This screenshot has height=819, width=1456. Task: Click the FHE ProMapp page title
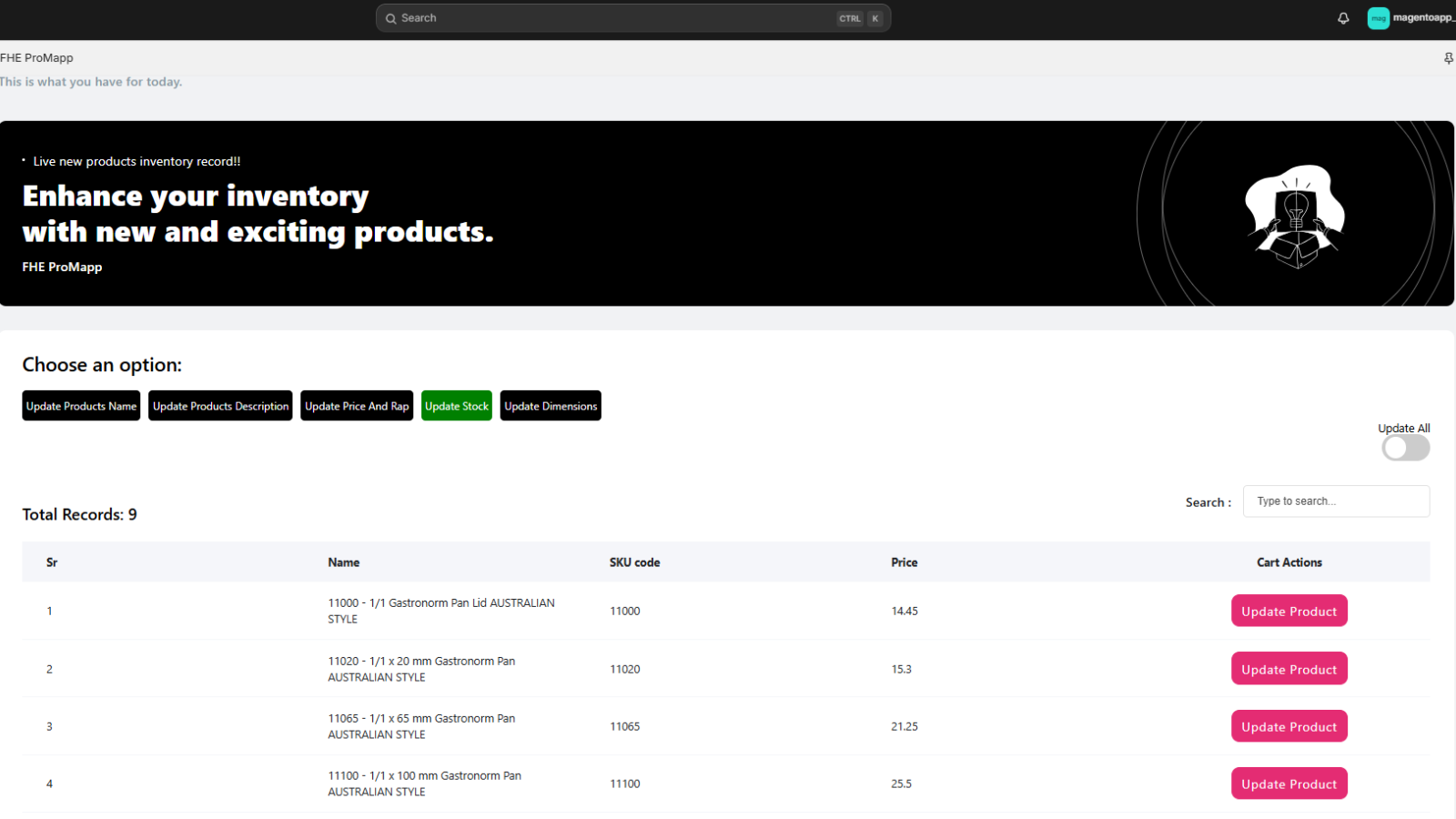(36, 57)
